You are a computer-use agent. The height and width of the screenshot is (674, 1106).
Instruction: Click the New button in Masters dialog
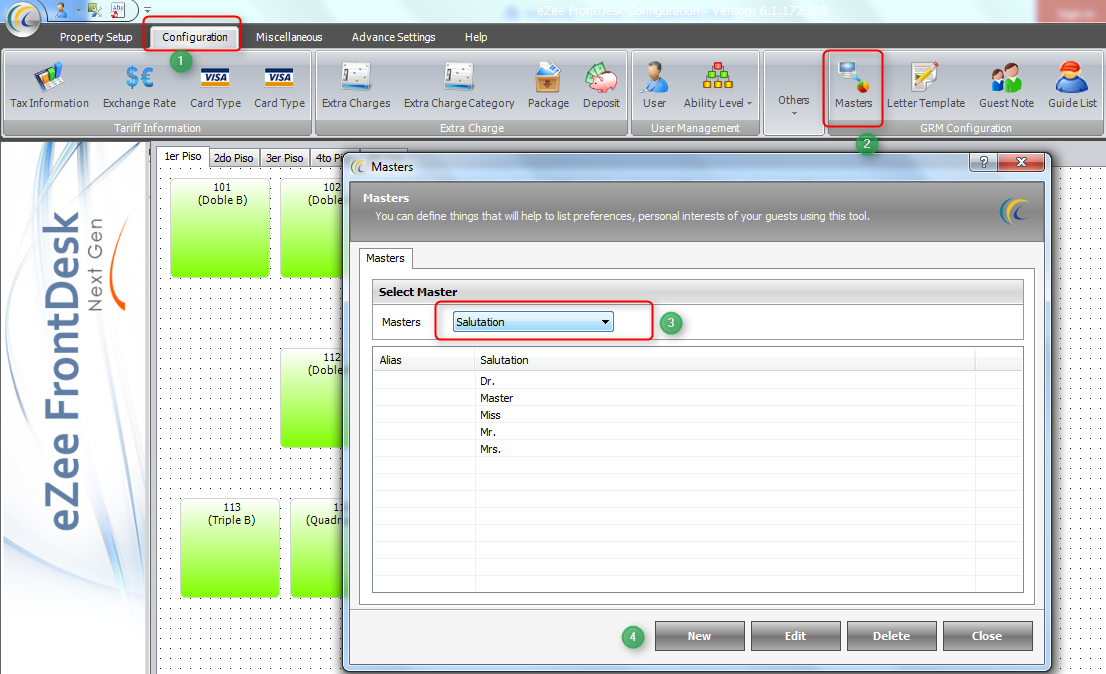(699, 636)
